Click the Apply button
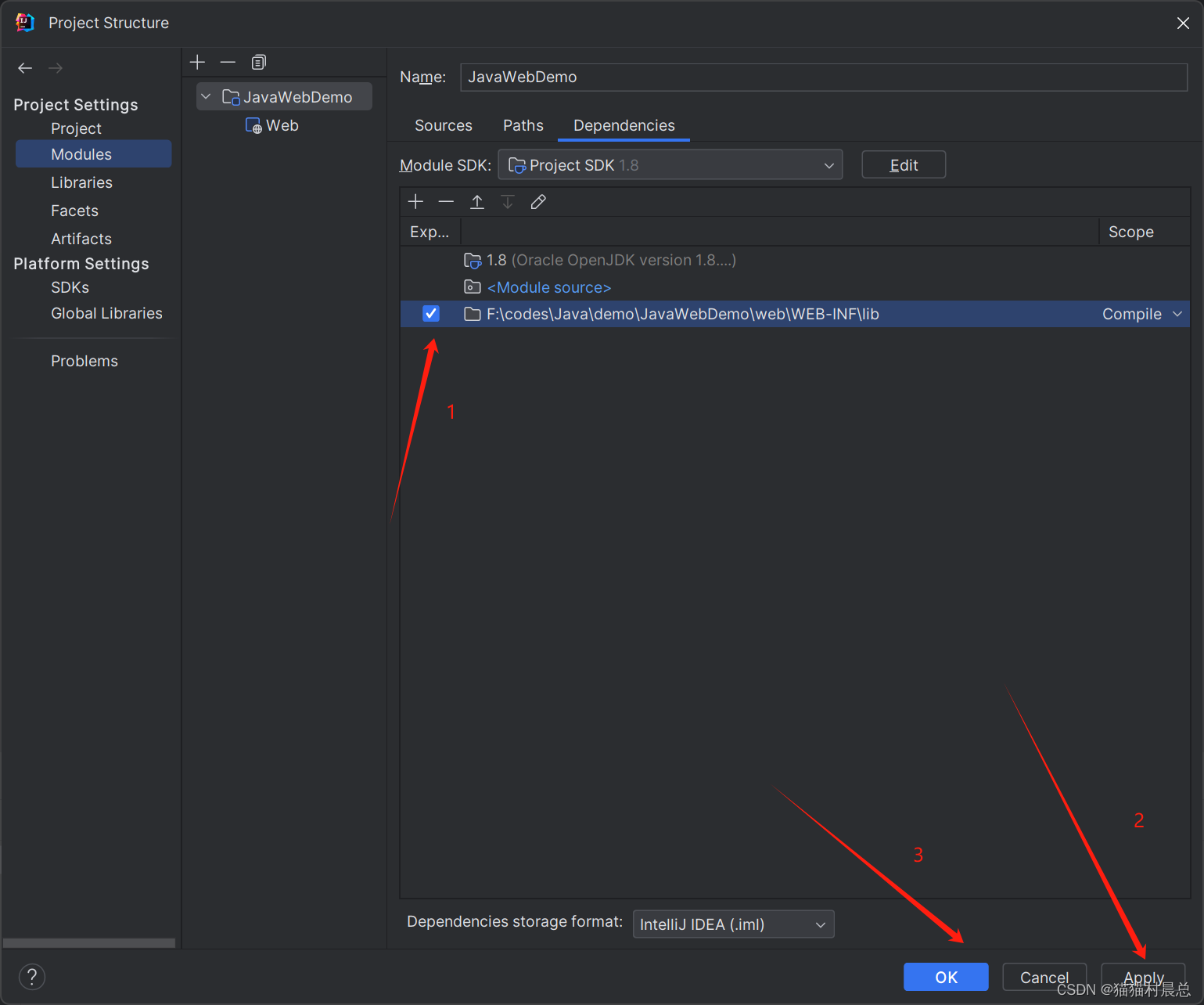The width and height of the screenshot is (1204, 1005). point(1144,977)
